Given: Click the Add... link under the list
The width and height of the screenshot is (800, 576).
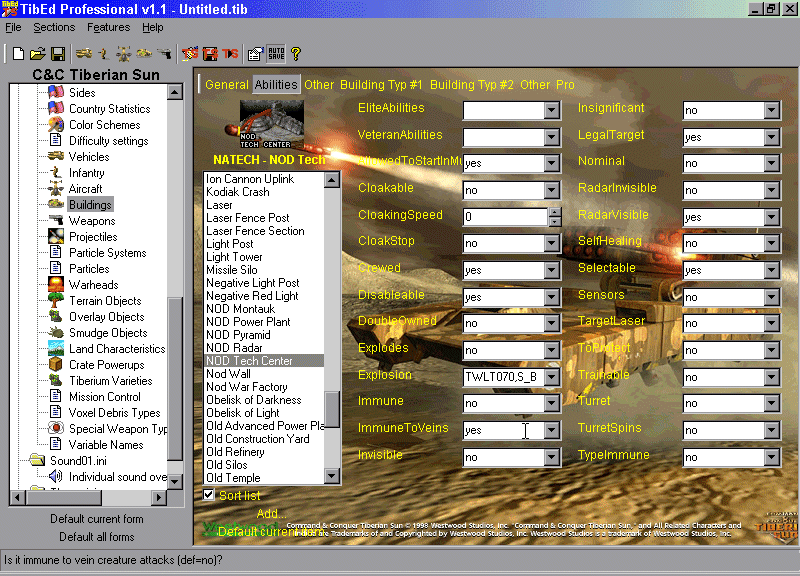Looking at the screenshot, I should [271, 513].
